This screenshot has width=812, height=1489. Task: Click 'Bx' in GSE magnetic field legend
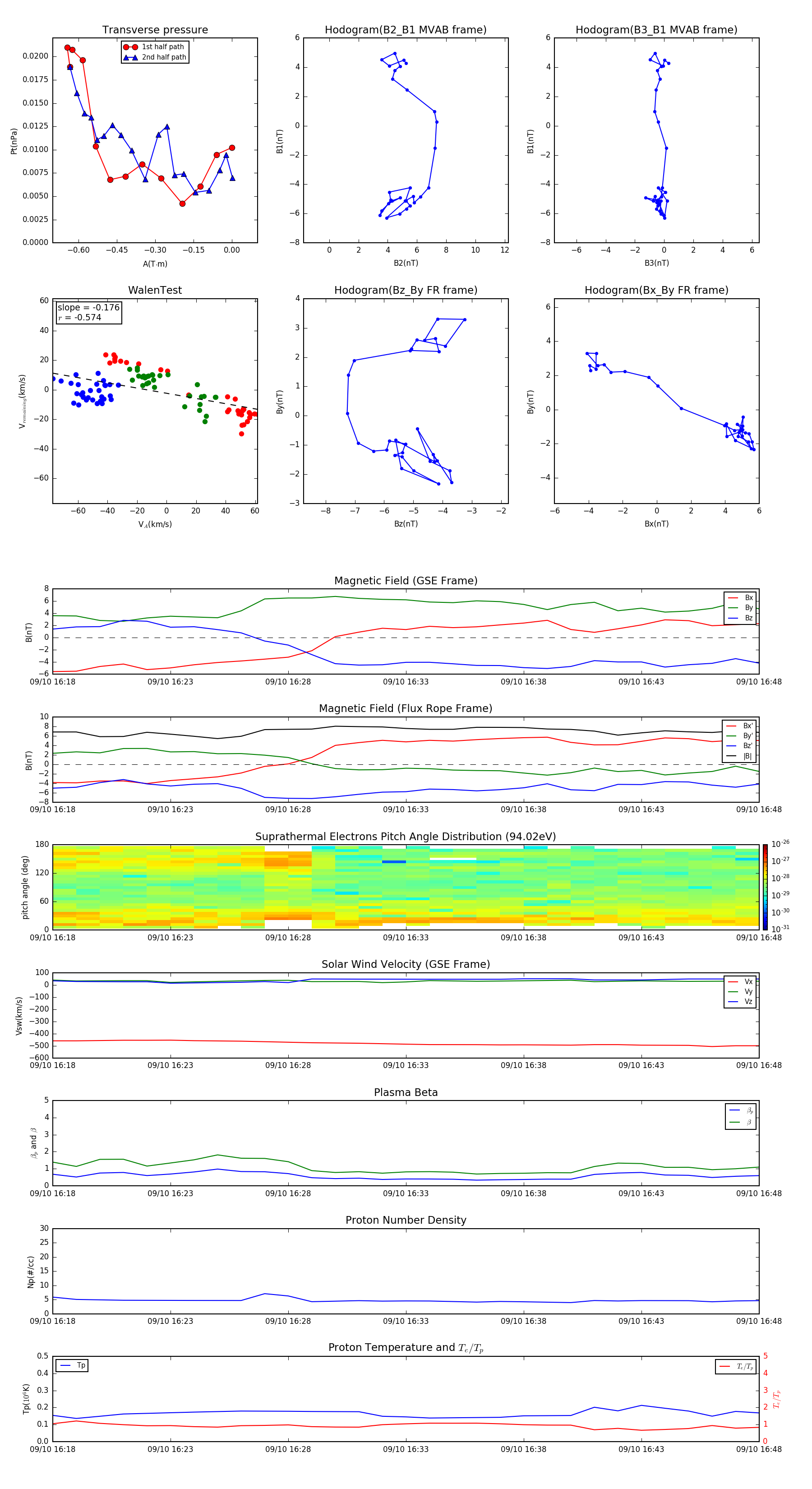(x=741, y=598)
